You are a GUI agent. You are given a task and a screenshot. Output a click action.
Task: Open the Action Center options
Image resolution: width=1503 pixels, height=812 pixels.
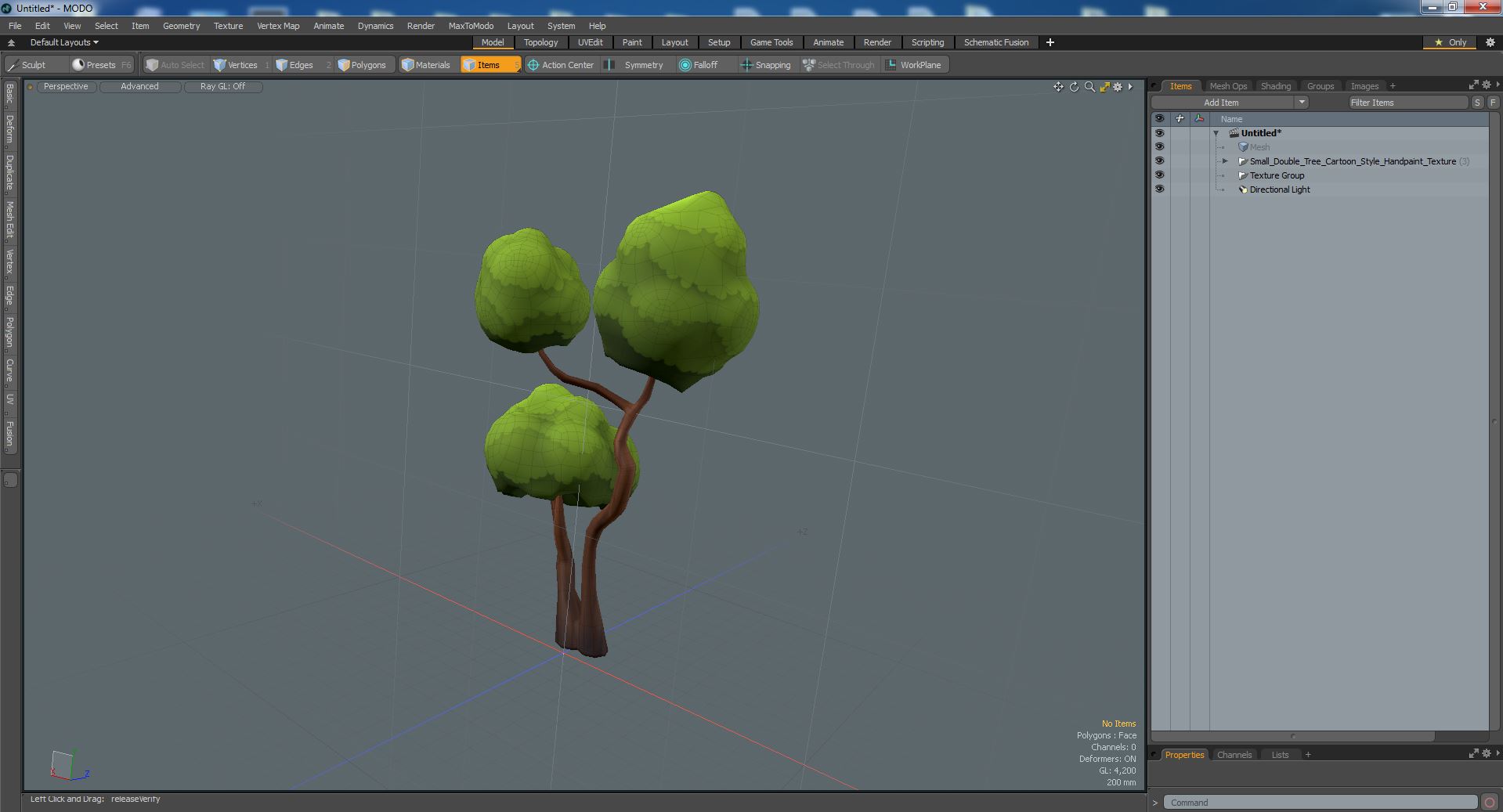(x=561, y=65)
